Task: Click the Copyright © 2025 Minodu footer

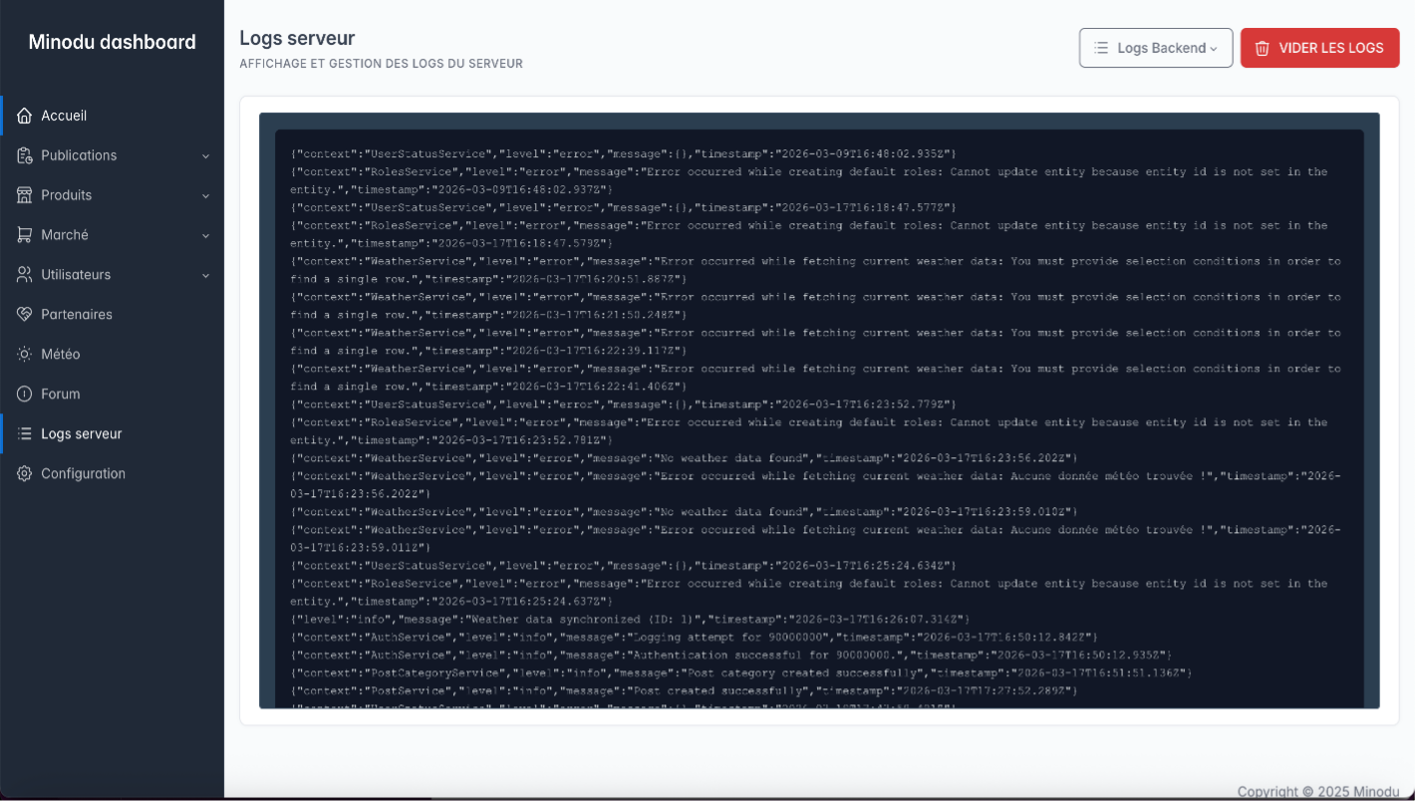Action: 1318,792
